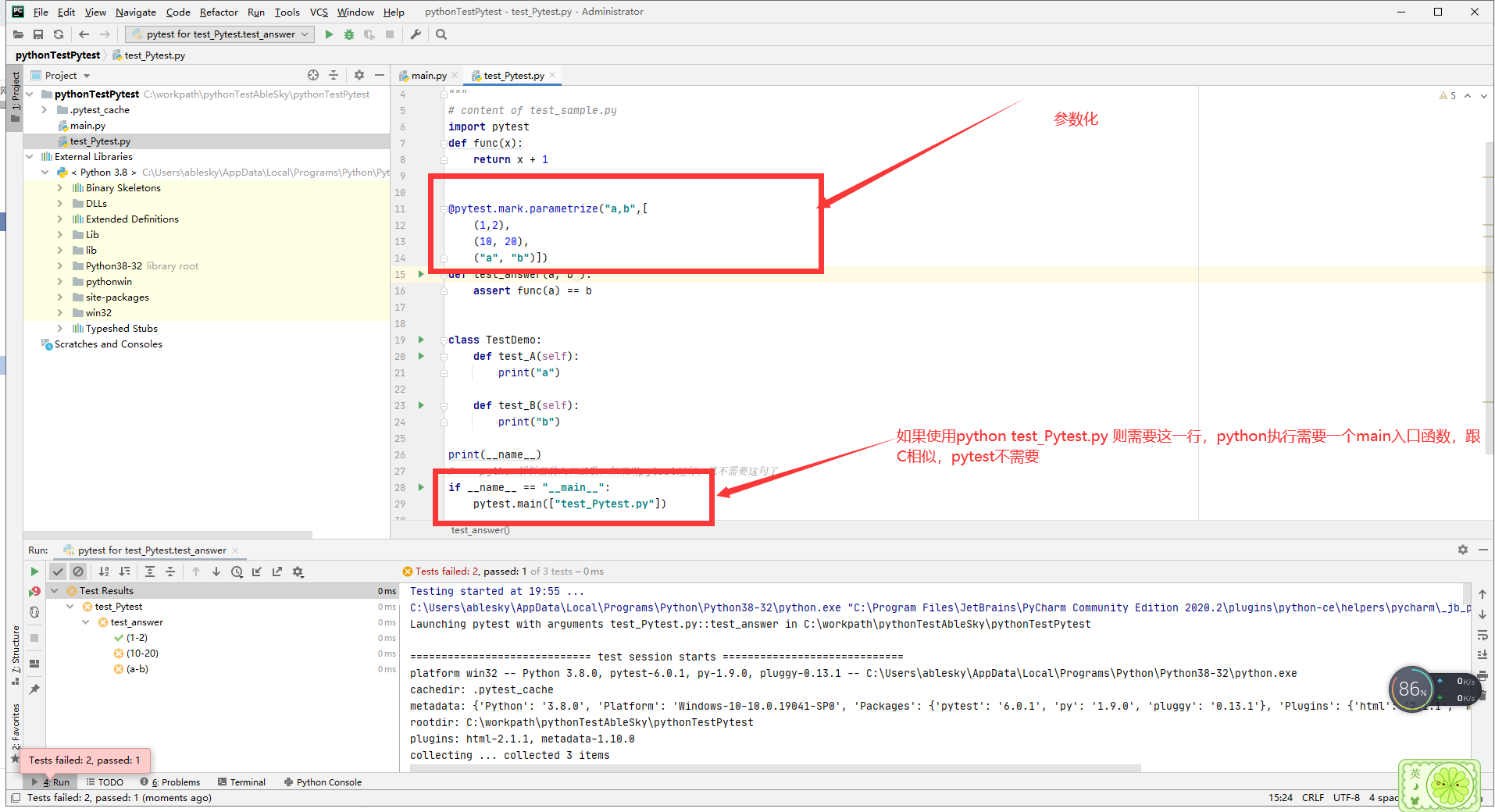1495x812 pixels.
Task: Toggle tool window buttons in the status bar corner
Action: click(x=16, y=797)
